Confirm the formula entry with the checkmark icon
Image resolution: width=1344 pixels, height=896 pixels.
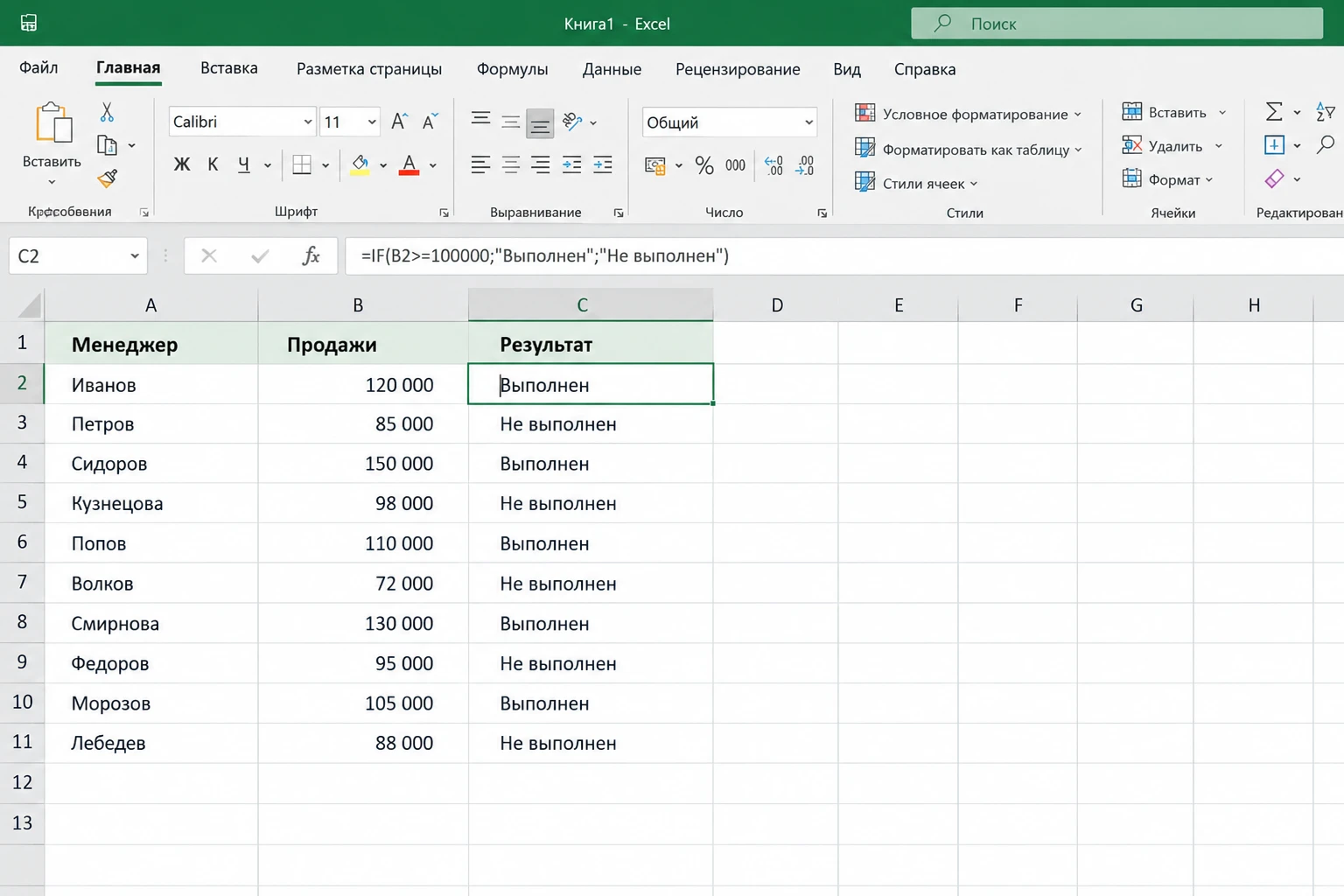260,255
